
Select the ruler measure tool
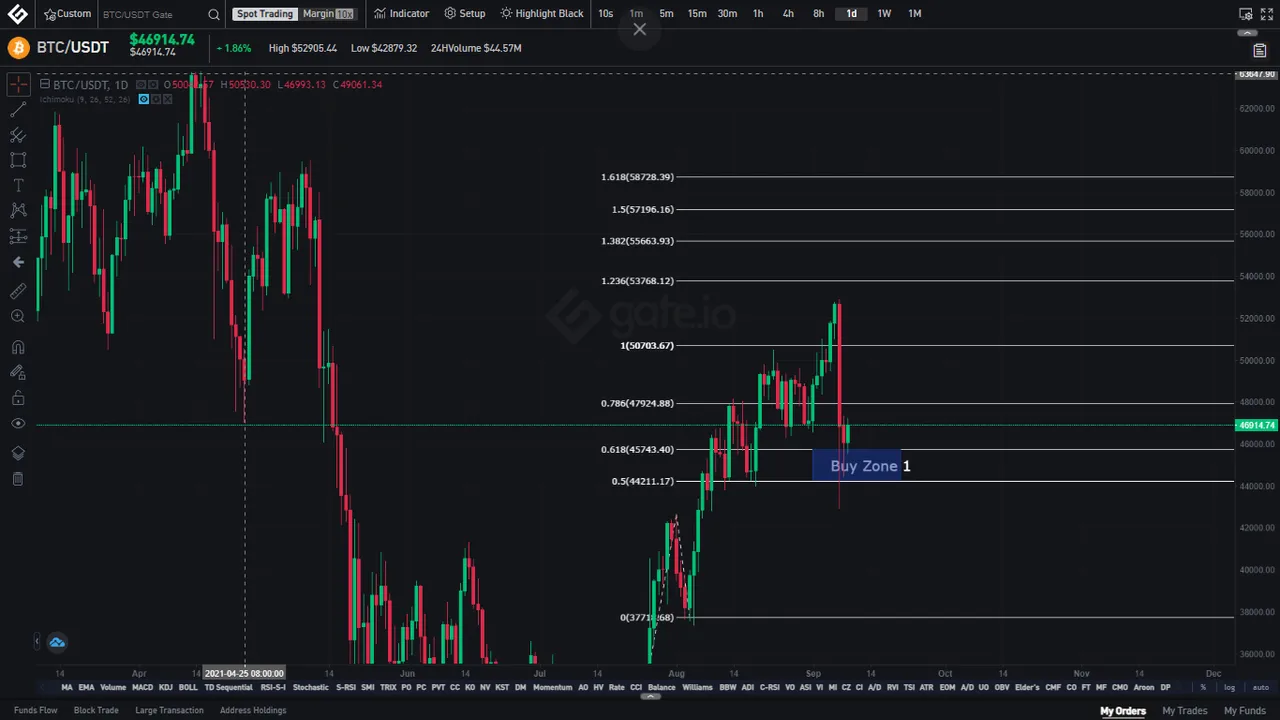[x=18, y=291]
